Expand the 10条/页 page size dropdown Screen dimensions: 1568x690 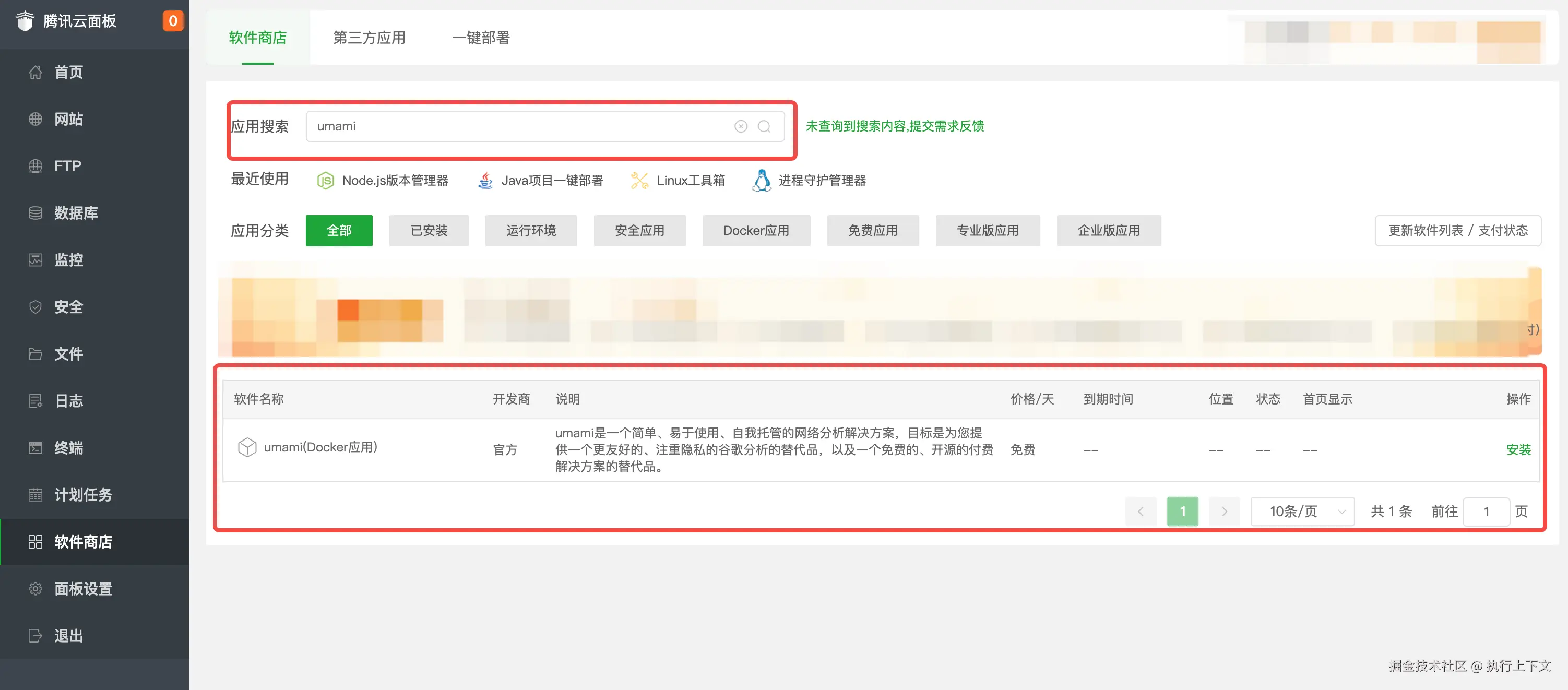pyautogui.click(x=1302, y=511)
